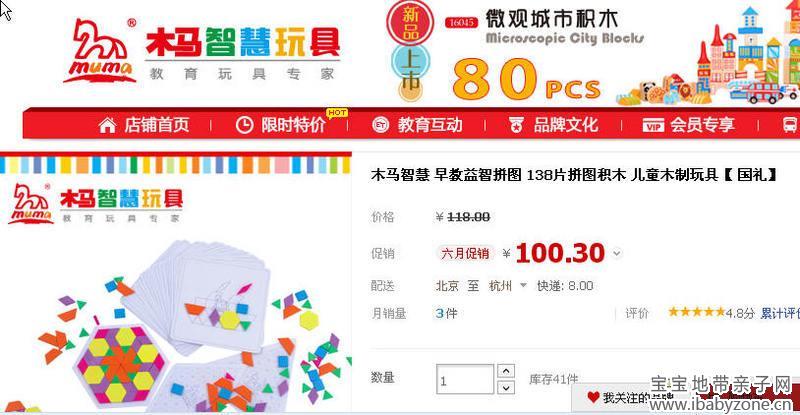Expand the 杭州 delivery destination dropdown
Screen dimensions: 800x415
523,285
